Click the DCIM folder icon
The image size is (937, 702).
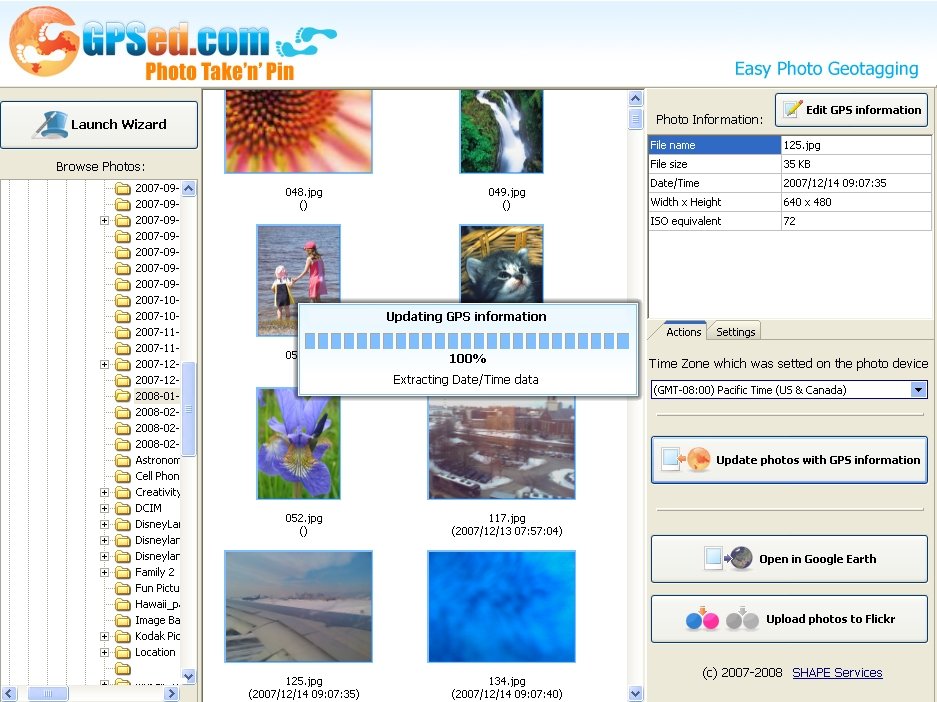coord(123,508)
